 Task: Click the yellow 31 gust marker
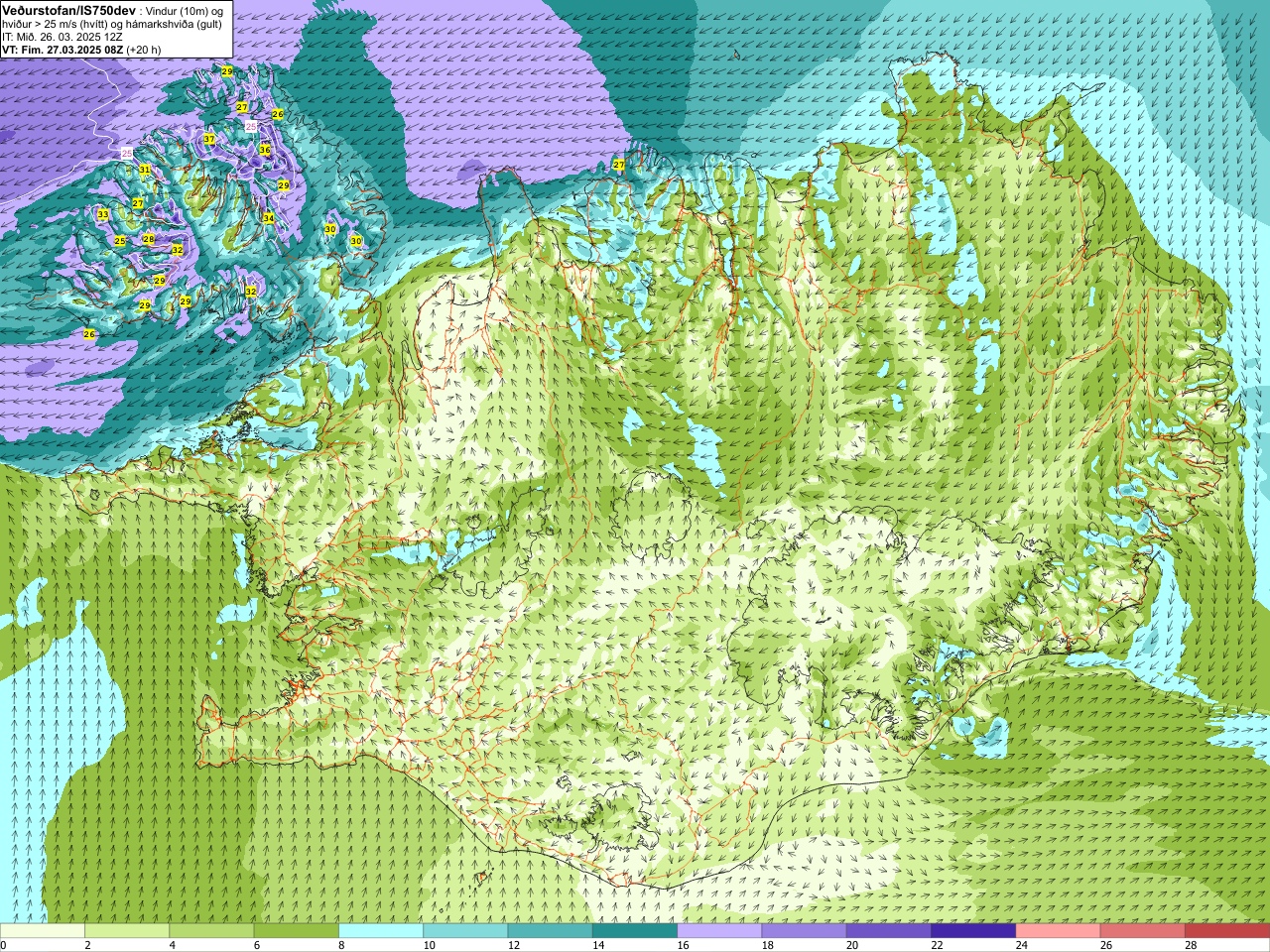[x=145, y=171]
